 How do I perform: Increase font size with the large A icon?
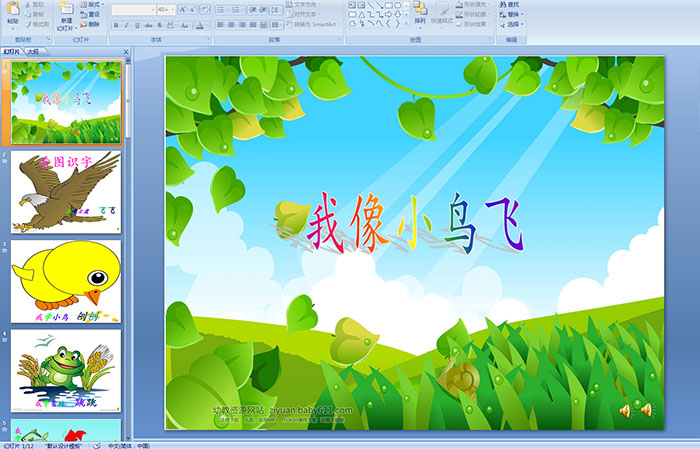pos(183,9)
